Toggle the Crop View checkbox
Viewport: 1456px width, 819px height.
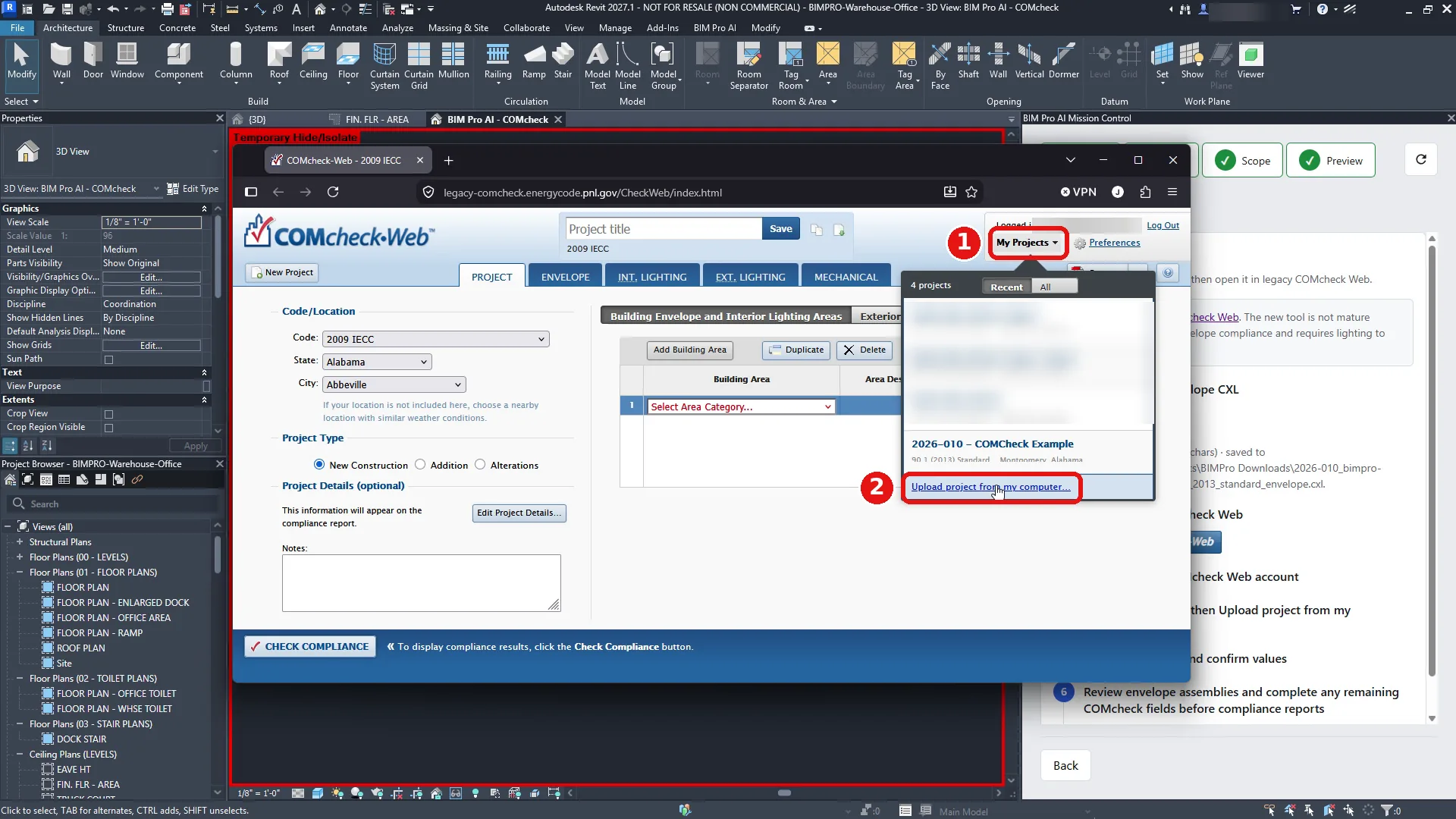(x=108, y=414)
